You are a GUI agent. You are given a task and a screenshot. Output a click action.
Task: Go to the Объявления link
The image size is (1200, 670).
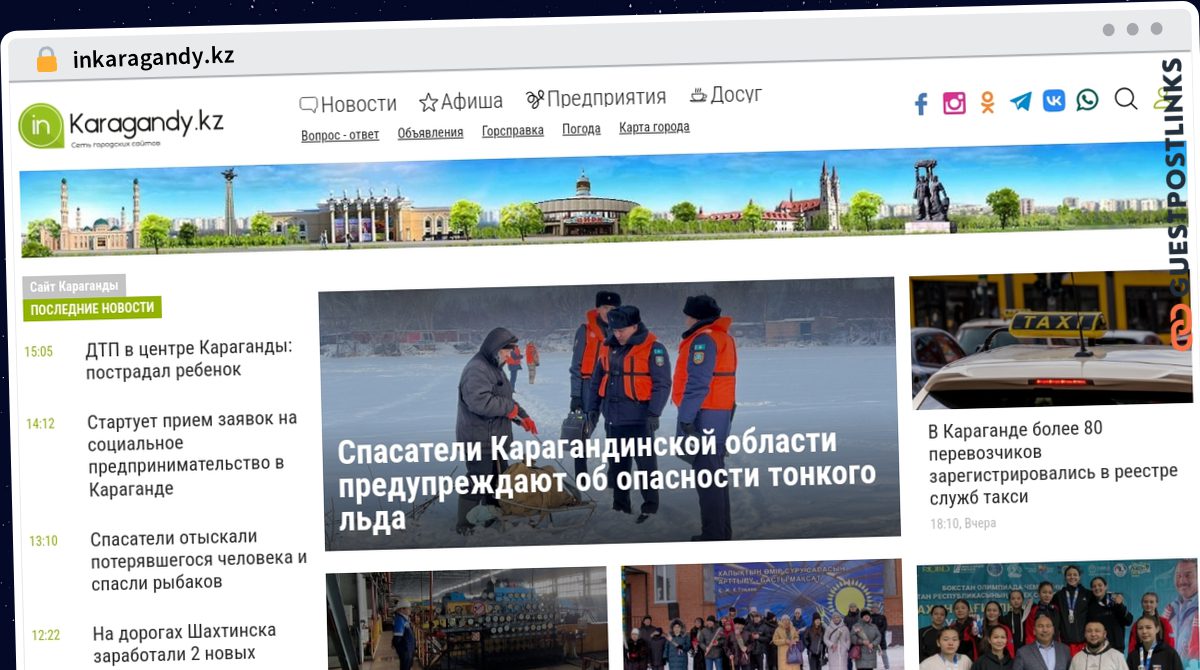(x=430, y=132)
